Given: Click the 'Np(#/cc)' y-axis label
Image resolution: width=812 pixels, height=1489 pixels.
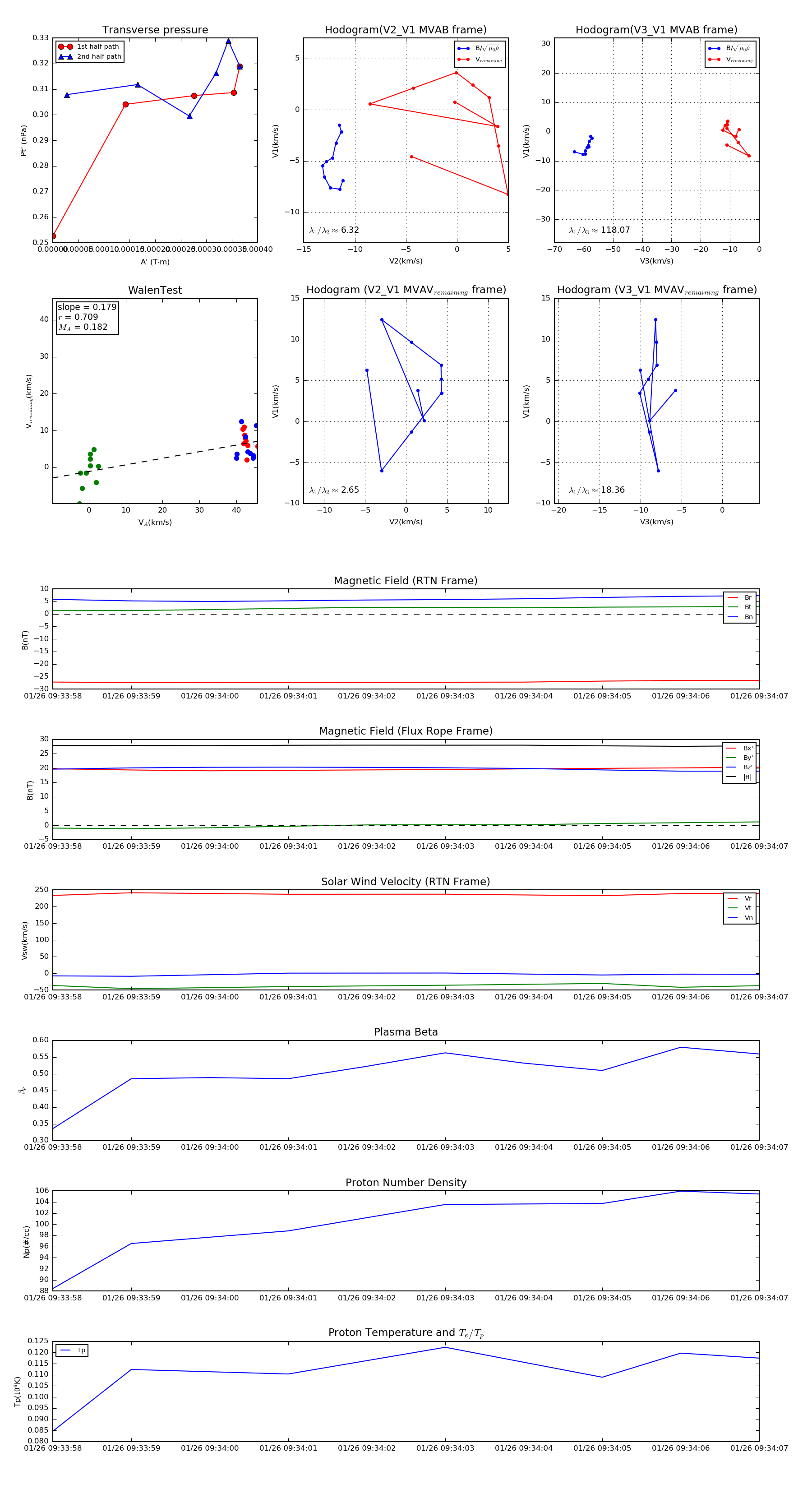Looking at the screenshot, I should click(x=26, y=1242).
